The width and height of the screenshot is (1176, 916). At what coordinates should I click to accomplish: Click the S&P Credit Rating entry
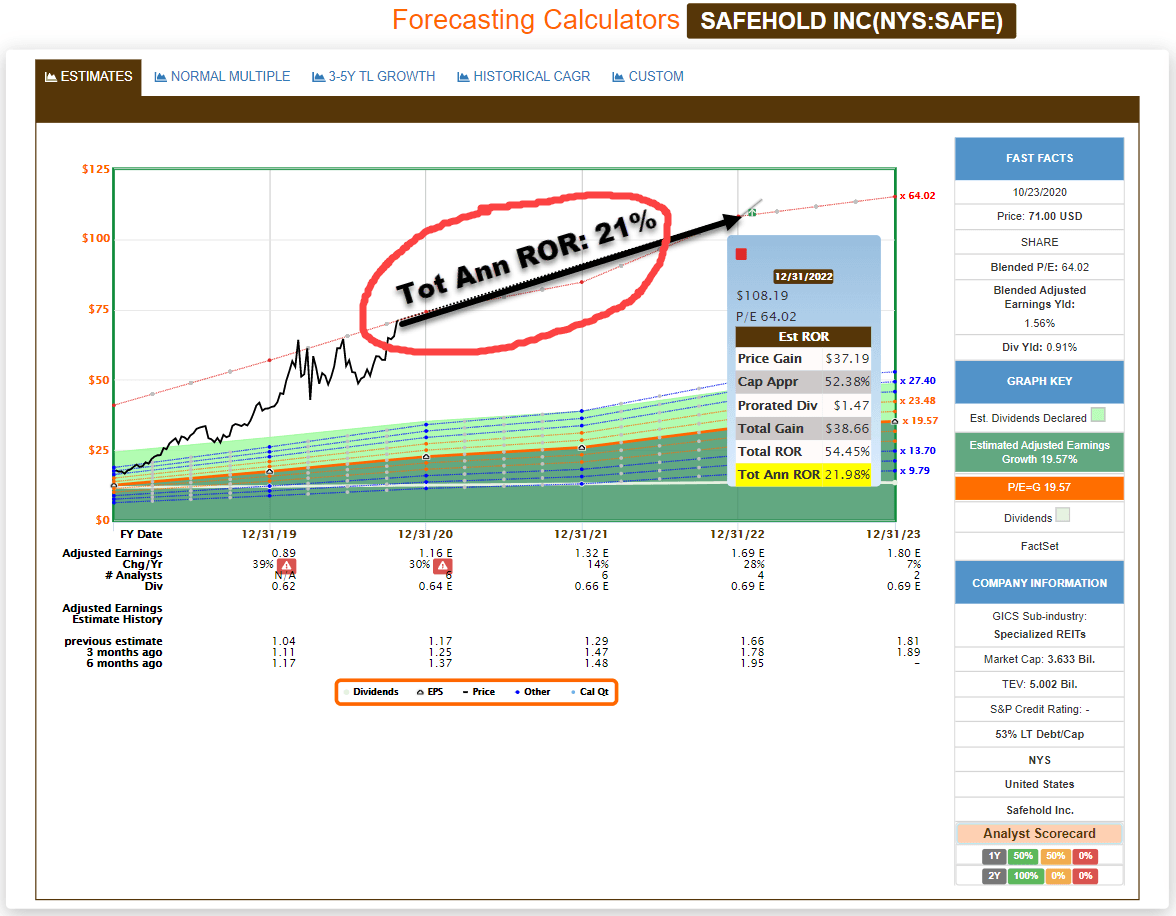(x=1040, y=709)
